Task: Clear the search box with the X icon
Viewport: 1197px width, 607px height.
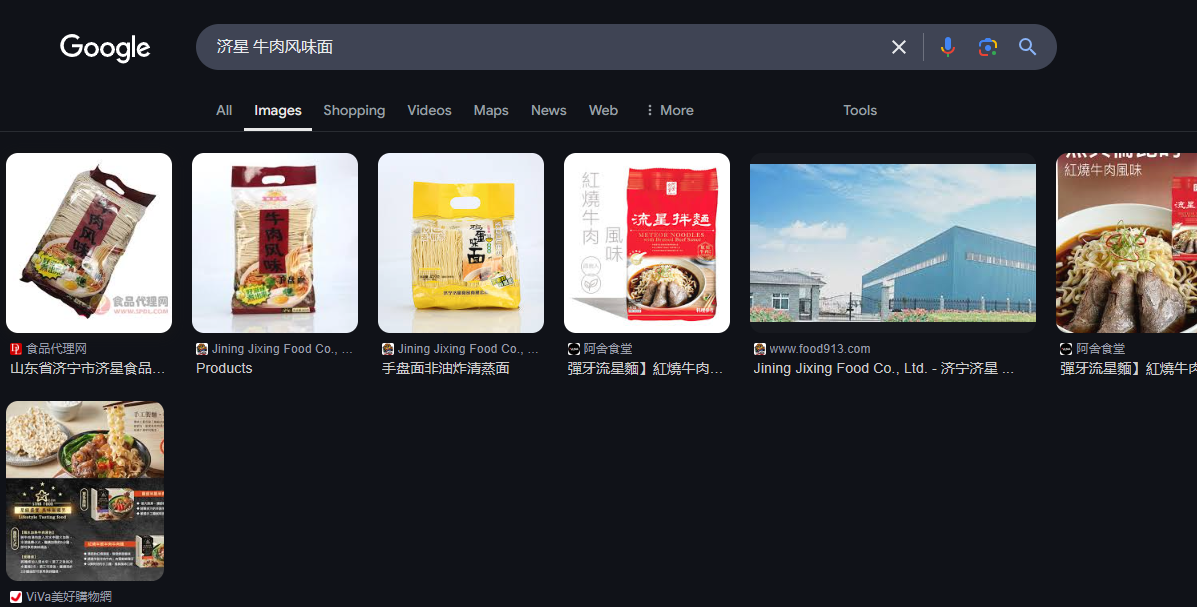Action: [x=899, y=47]
